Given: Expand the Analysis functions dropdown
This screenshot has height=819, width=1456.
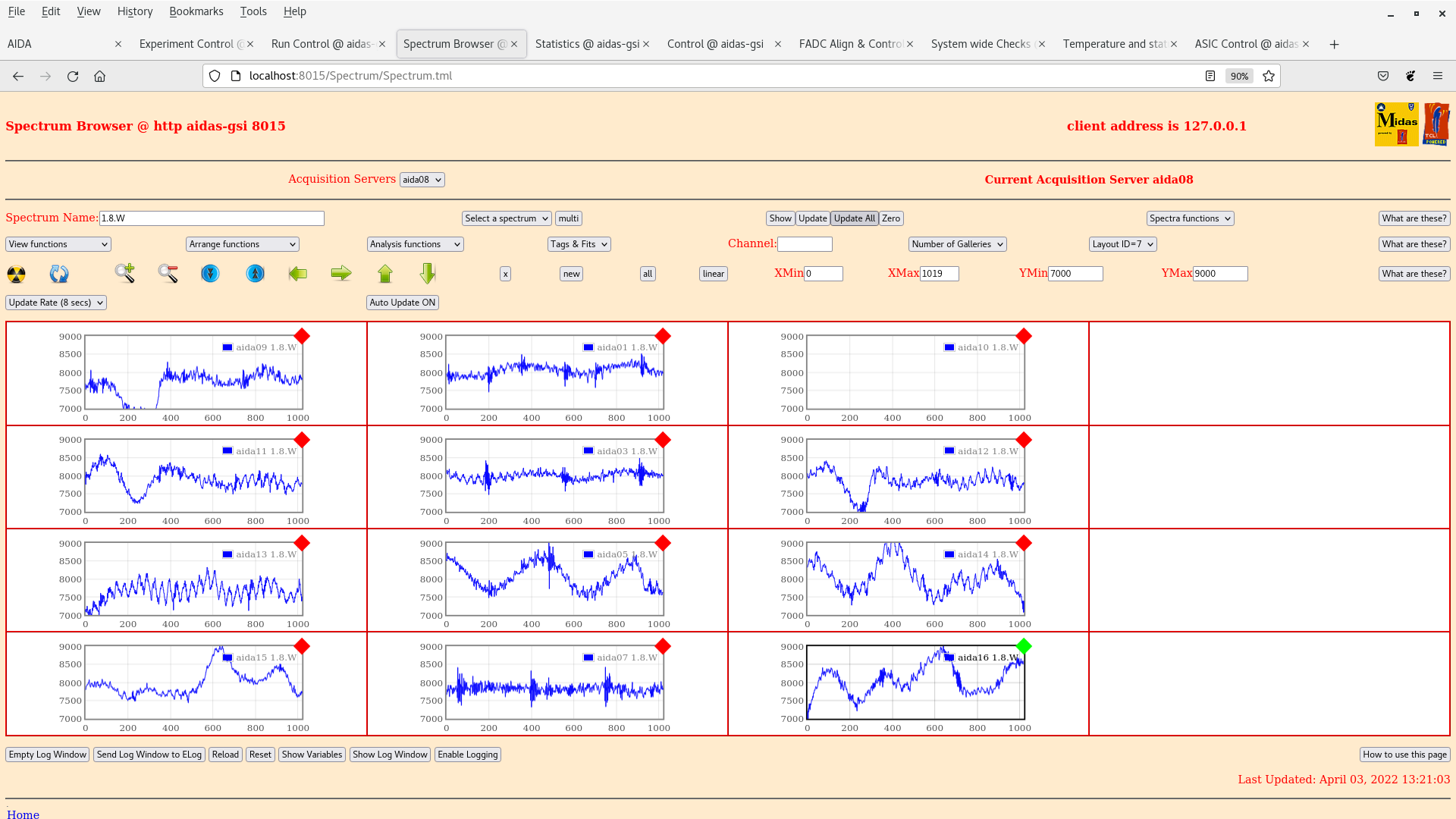Looking at the screenshot, I should [x=415, y=244].
